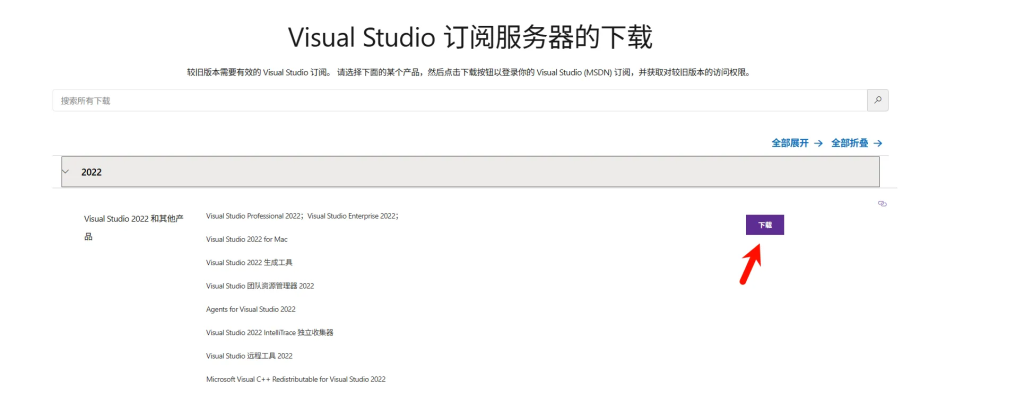Click Visual Studio 2022 和其他产品 title
This screenshot has width=1024, height=403.
(x=134, y=227)
